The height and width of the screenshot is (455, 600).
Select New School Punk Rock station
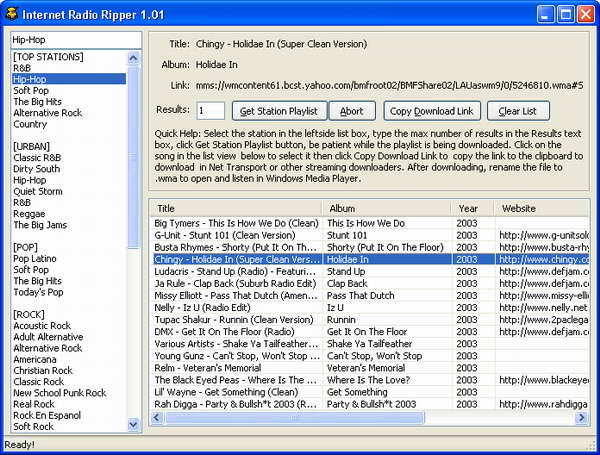click(60, 393)
